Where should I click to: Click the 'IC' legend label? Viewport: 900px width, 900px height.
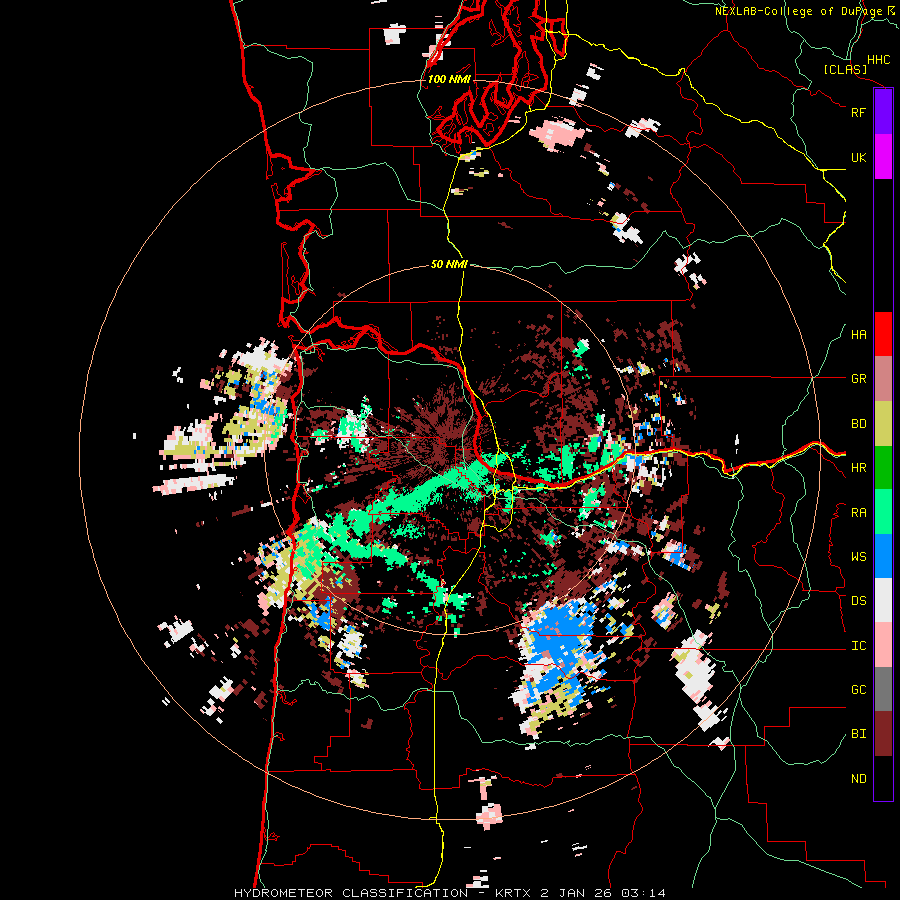[x=858, y=646]
